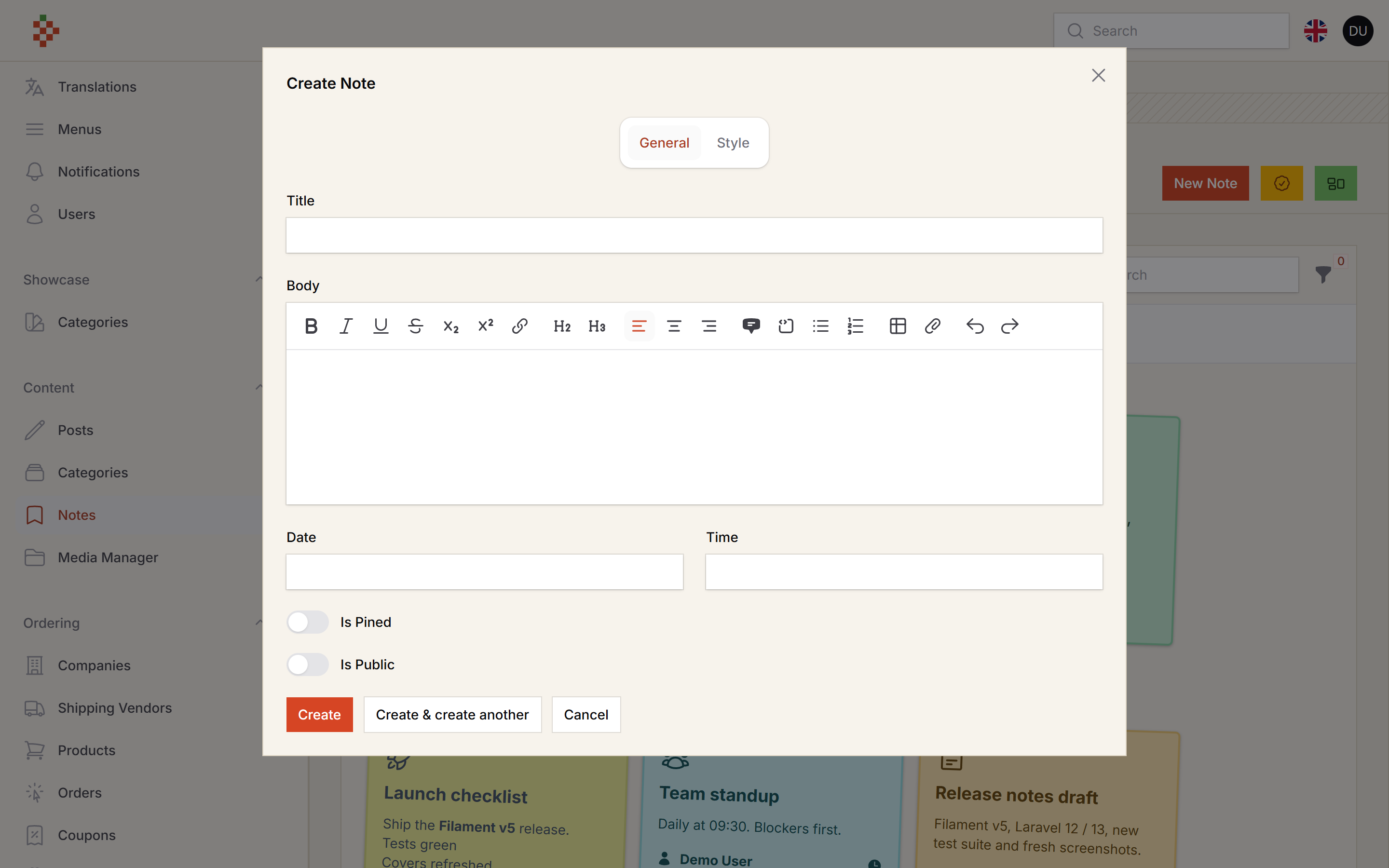Insert table in Body editor
The image size is (1389, 868).
pyautogui.click(x=898, y=326)
